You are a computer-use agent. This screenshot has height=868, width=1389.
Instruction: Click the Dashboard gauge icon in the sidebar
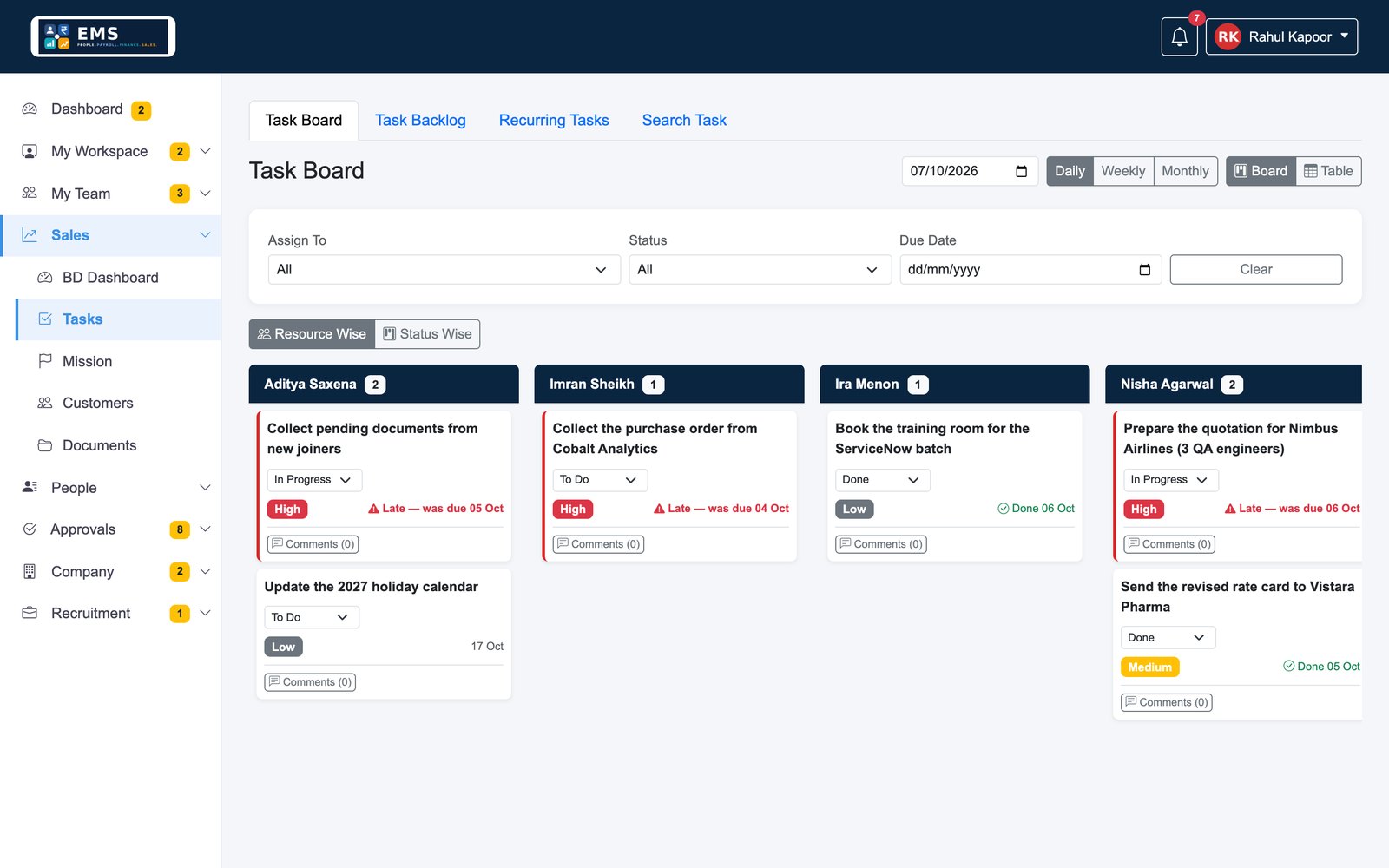pyautogui.click(x=30, y=109)
